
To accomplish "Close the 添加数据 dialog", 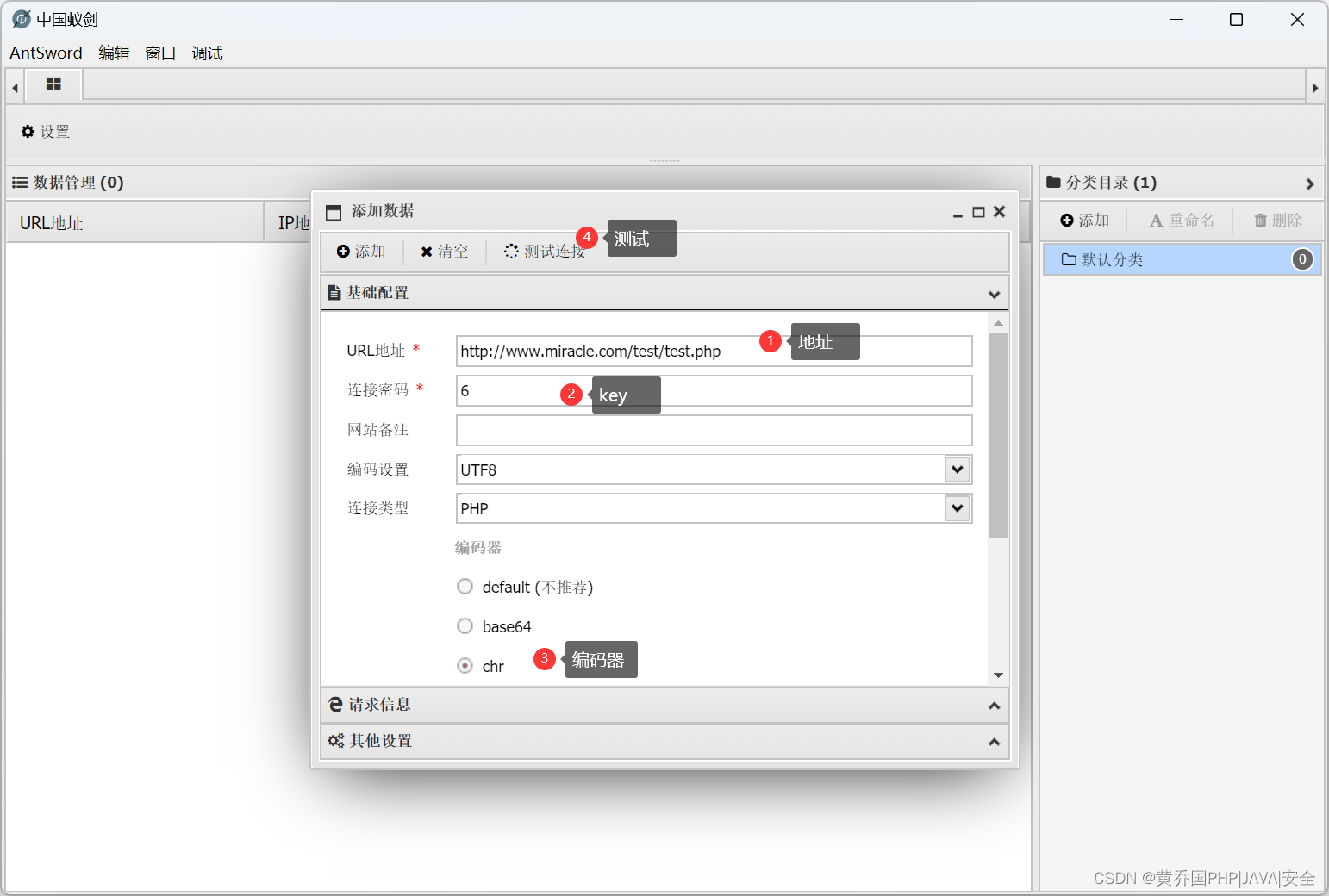I will click(1000, 211).
